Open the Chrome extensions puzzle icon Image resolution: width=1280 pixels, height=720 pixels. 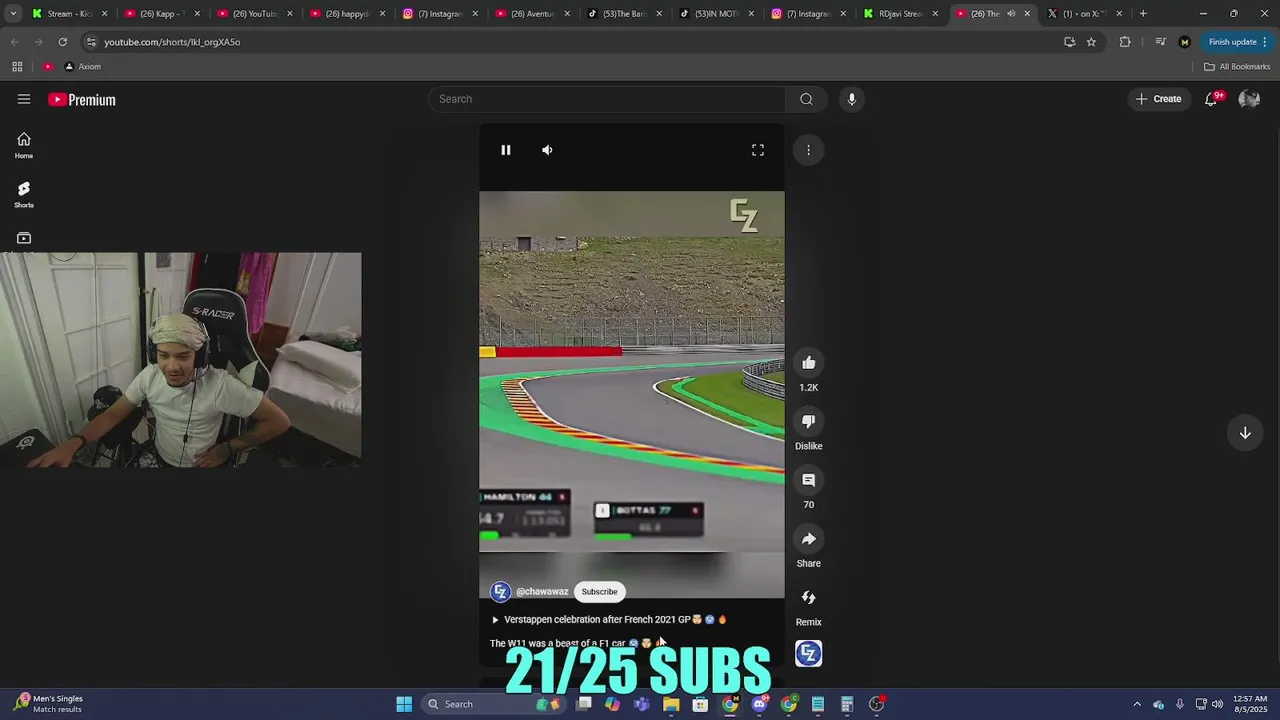pos(1125,42)
